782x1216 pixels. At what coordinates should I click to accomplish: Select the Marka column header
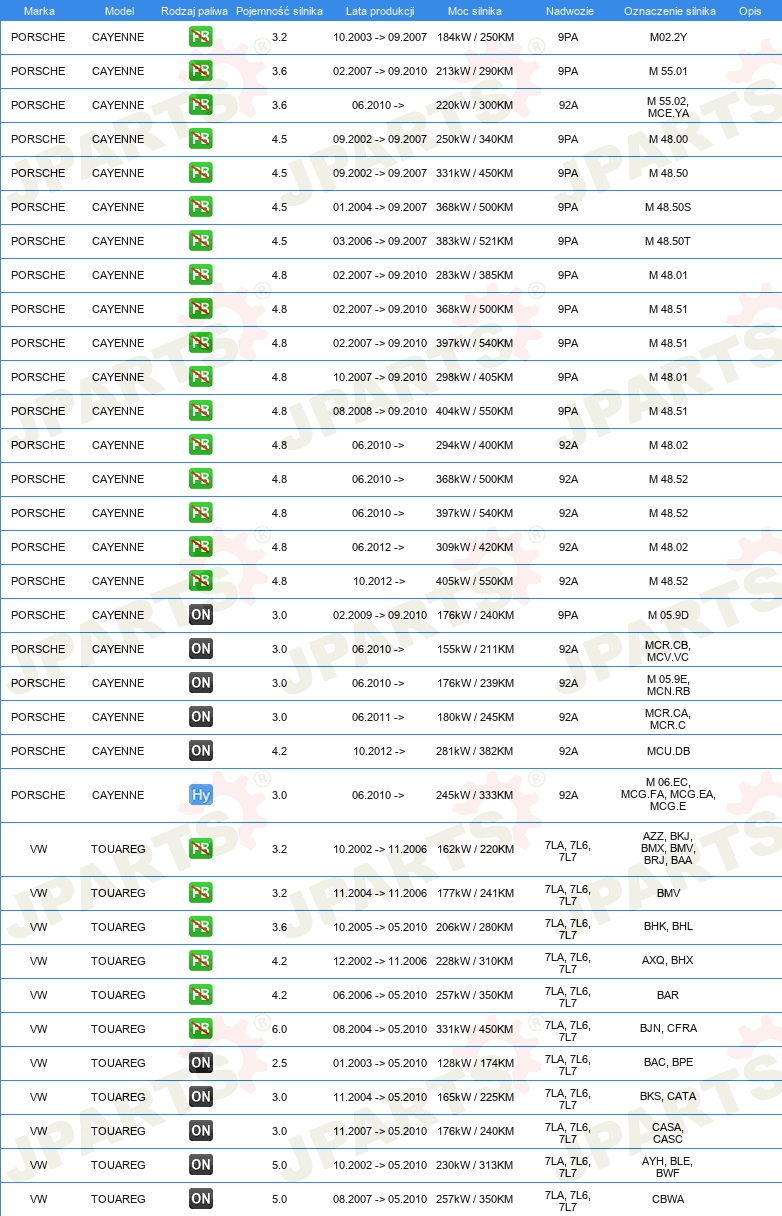(x=39, y=11)
